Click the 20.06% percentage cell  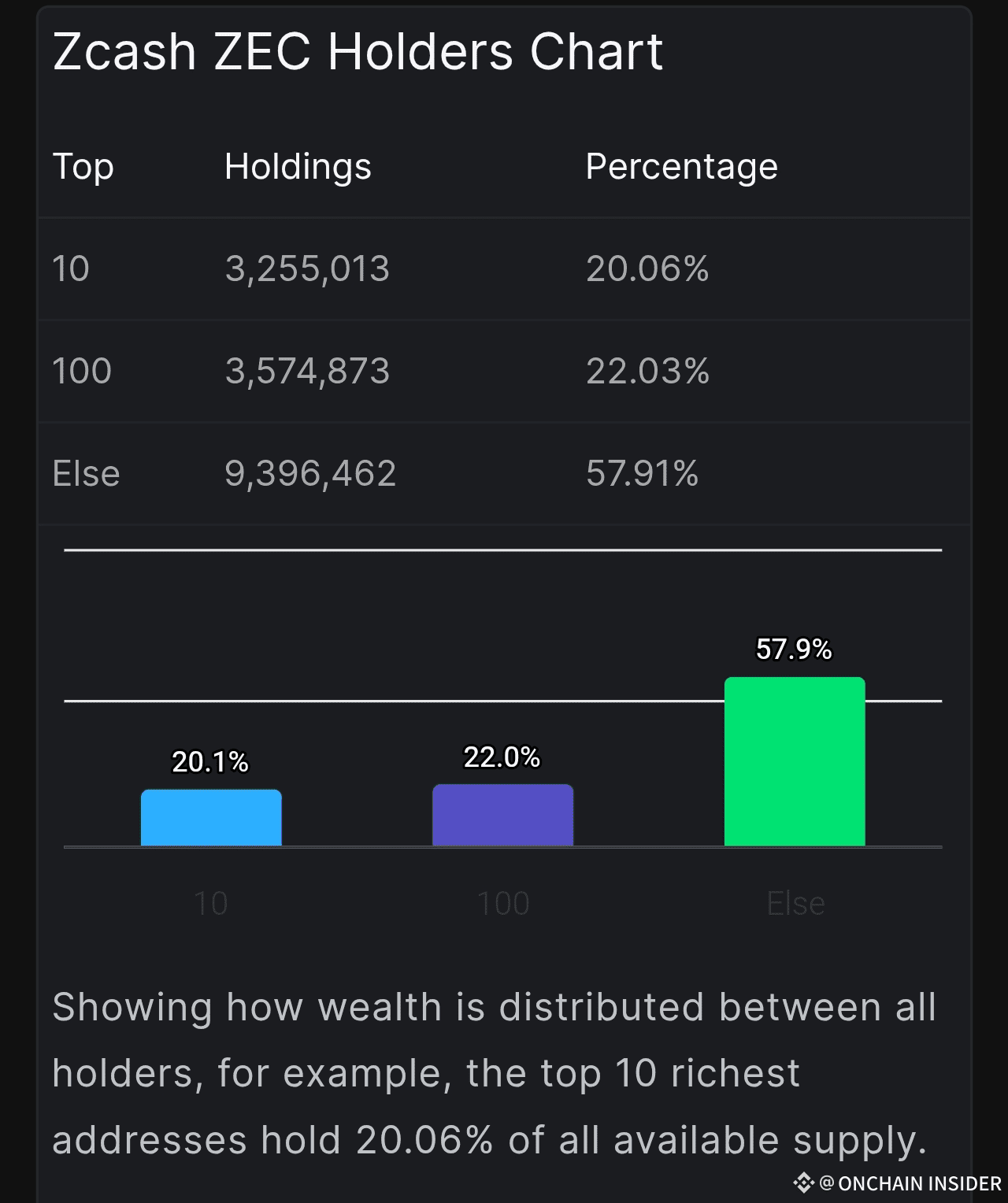click(647, 268)
